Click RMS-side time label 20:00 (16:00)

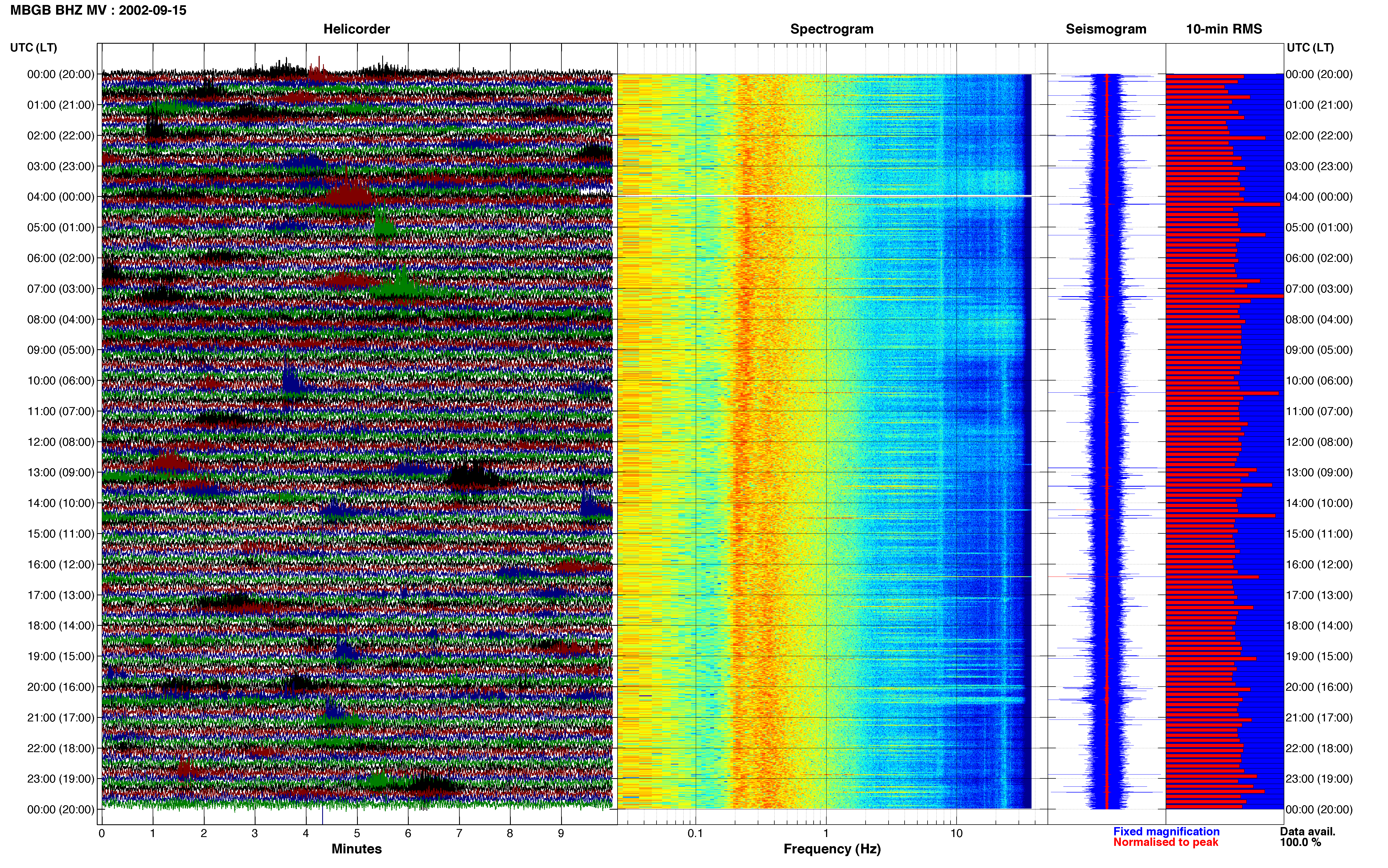click(1319, 687)
